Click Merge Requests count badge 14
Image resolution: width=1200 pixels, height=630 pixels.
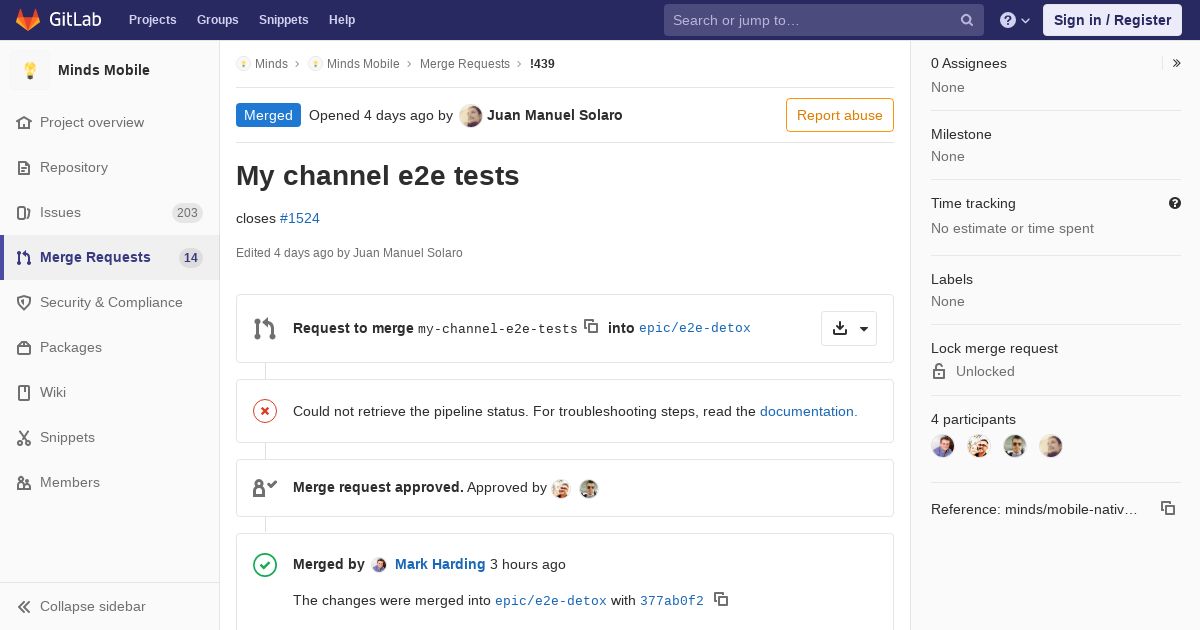pos(191,257)
